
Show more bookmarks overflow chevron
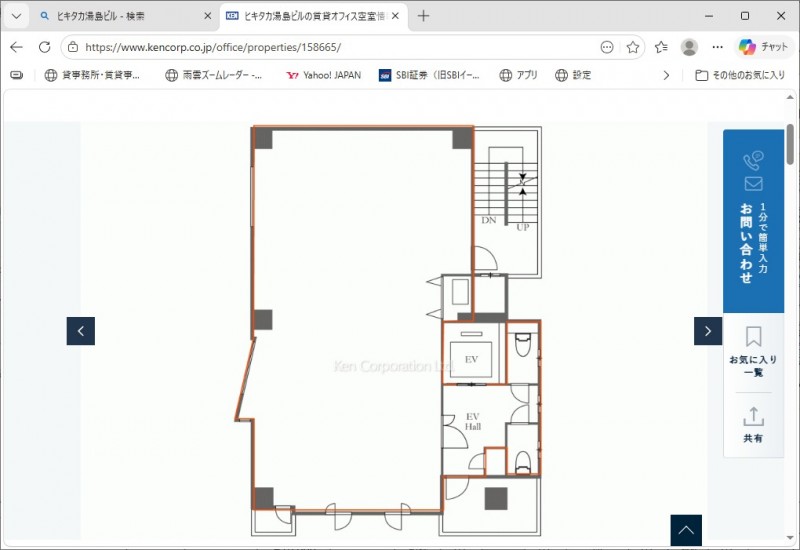coord(666,76)
